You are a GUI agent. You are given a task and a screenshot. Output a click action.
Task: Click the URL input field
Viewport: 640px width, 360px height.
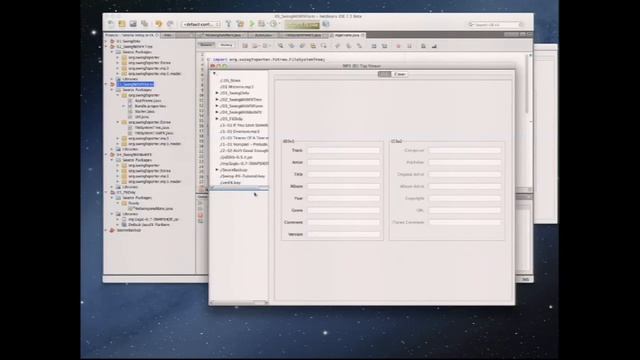[x=464, y=211]
